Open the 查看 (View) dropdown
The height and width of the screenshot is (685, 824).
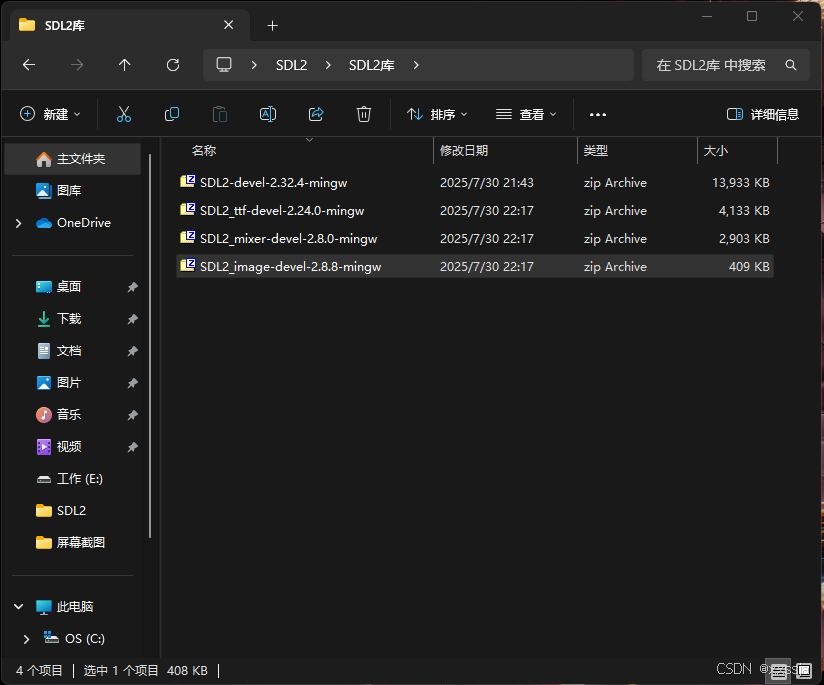(527, 113)
